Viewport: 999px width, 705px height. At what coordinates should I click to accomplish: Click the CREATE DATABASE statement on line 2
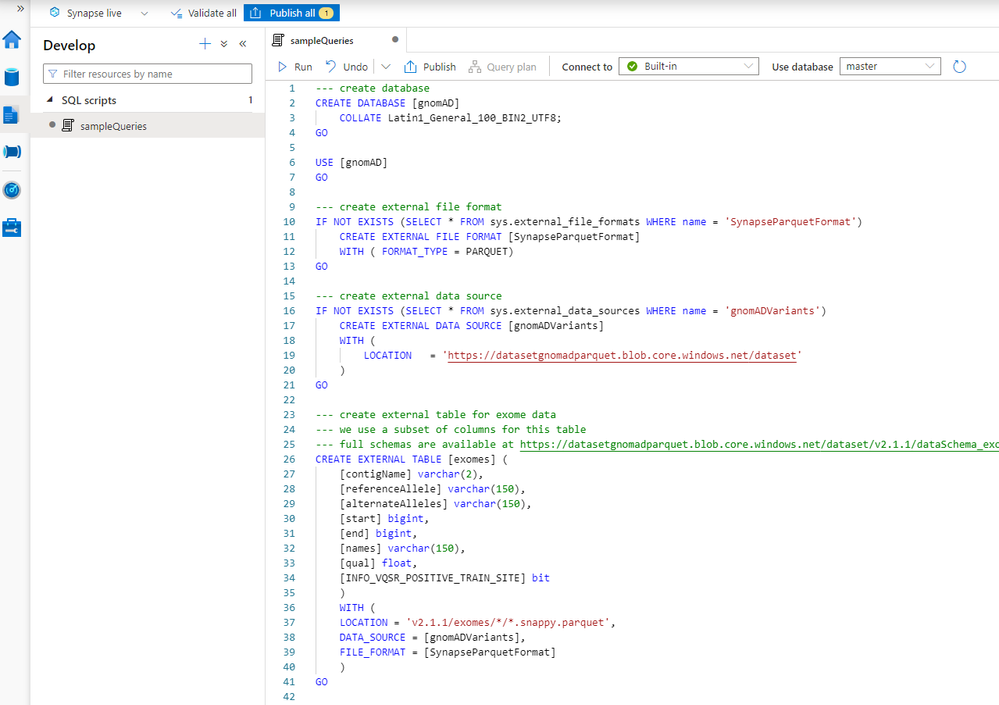387,103
